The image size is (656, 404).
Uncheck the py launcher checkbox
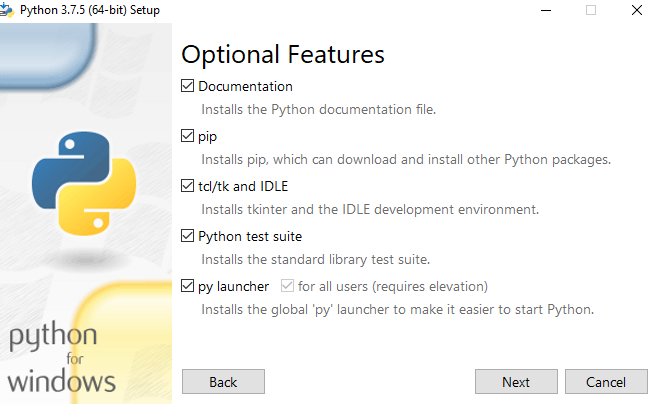point(187,286)
